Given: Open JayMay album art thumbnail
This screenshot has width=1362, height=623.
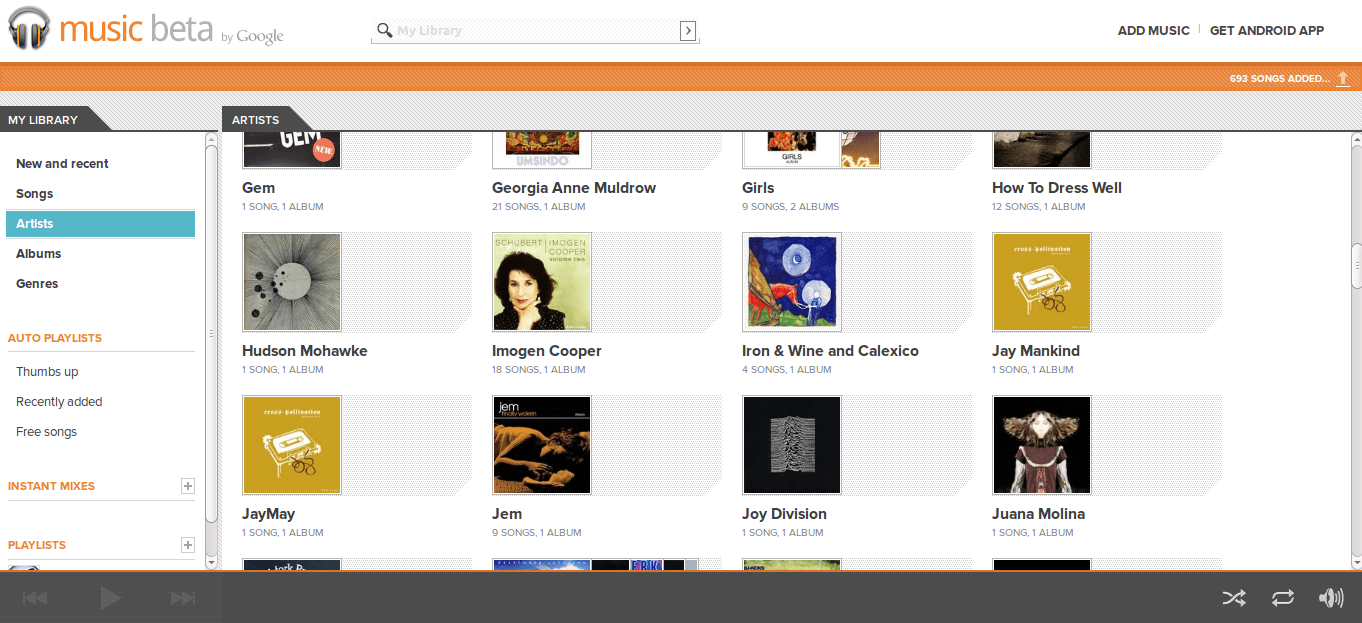Looking at the screenshot, I should pos(292,445).
